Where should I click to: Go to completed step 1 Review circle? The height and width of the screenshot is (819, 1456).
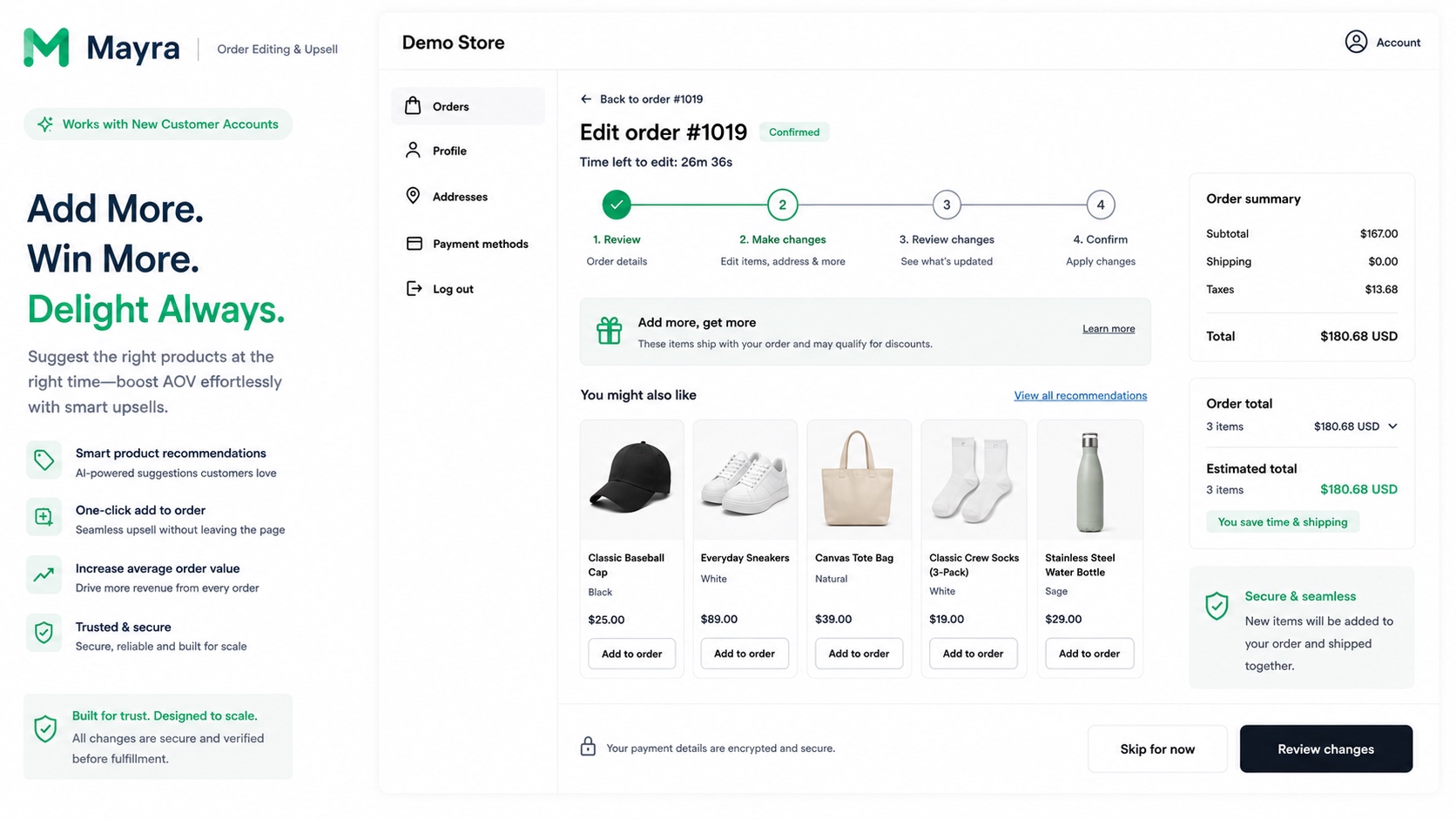(617, 205)
